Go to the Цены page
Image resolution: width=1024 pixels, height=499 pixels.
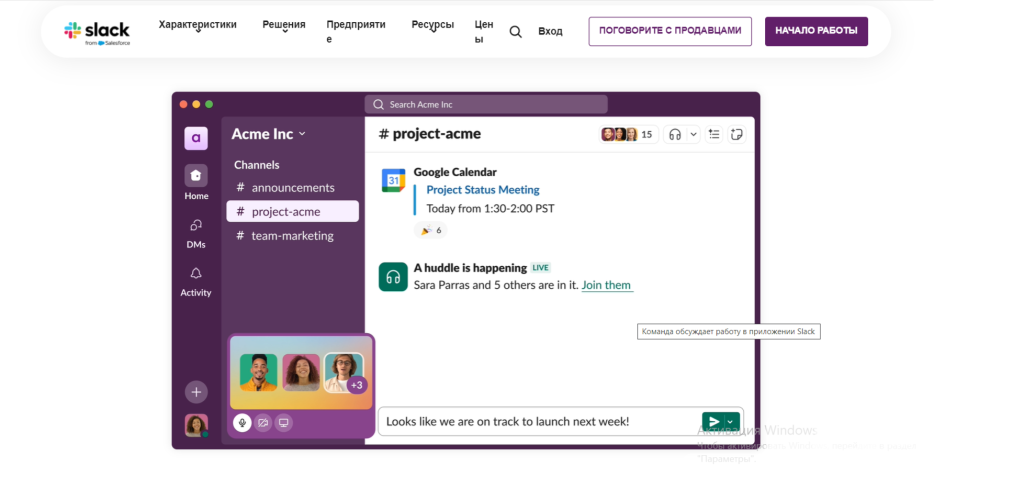coord(484,31)
